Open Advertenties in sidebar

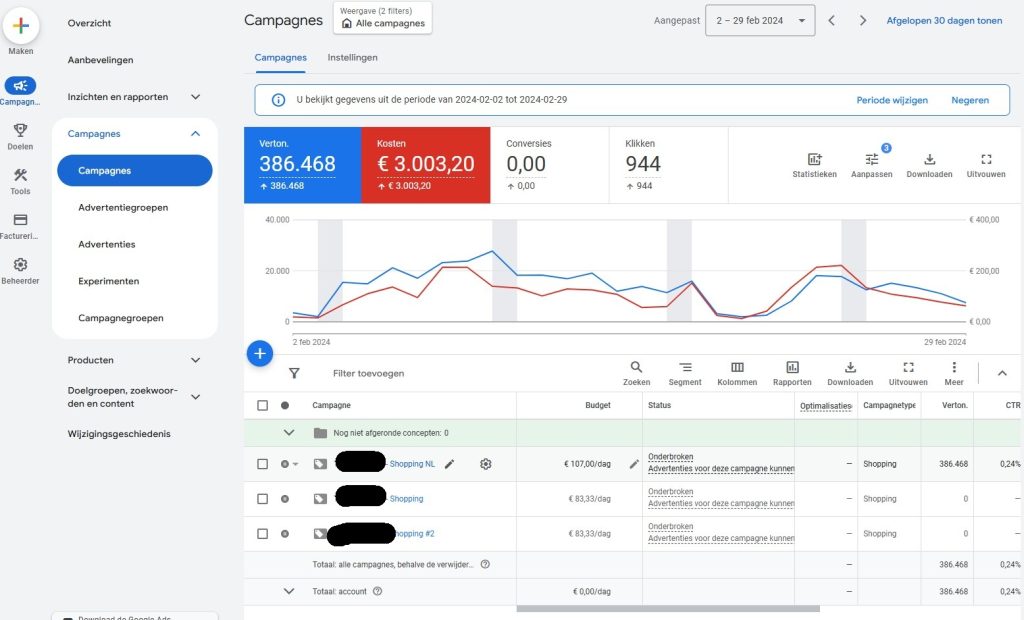click(107, 244)
